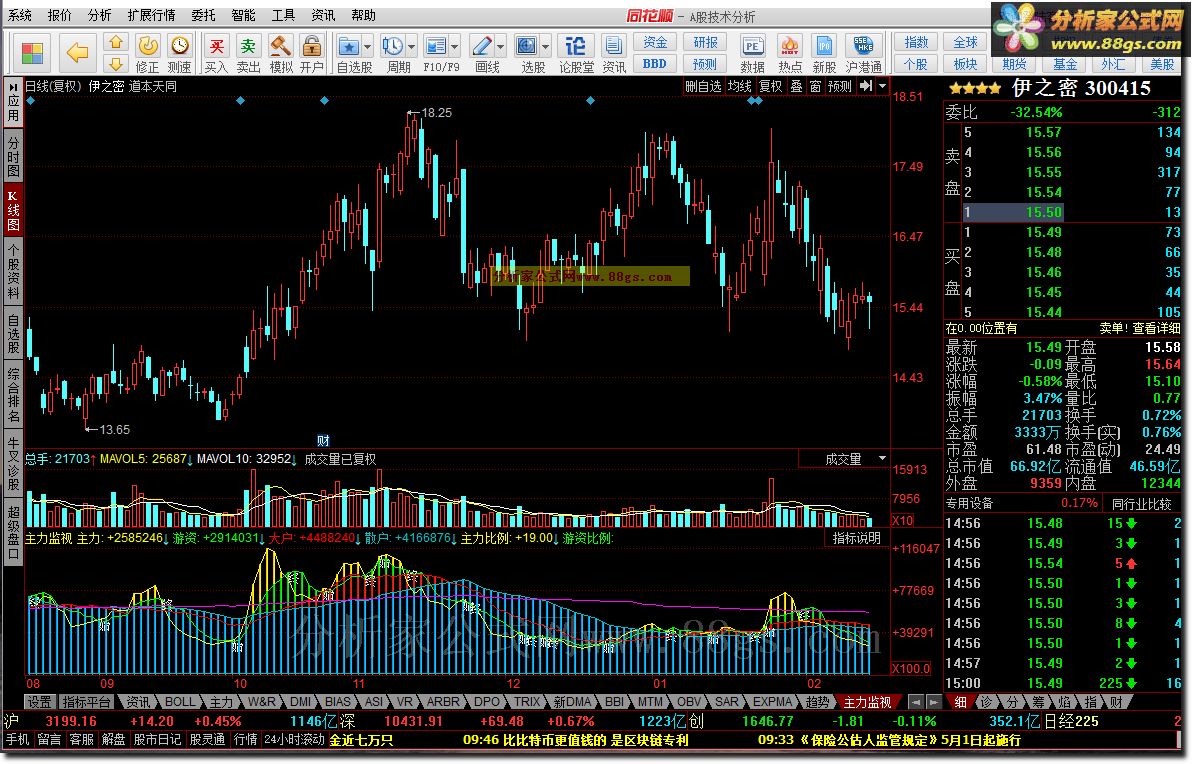Click the 细 detail tab in right panel

(x=961, y=702)
